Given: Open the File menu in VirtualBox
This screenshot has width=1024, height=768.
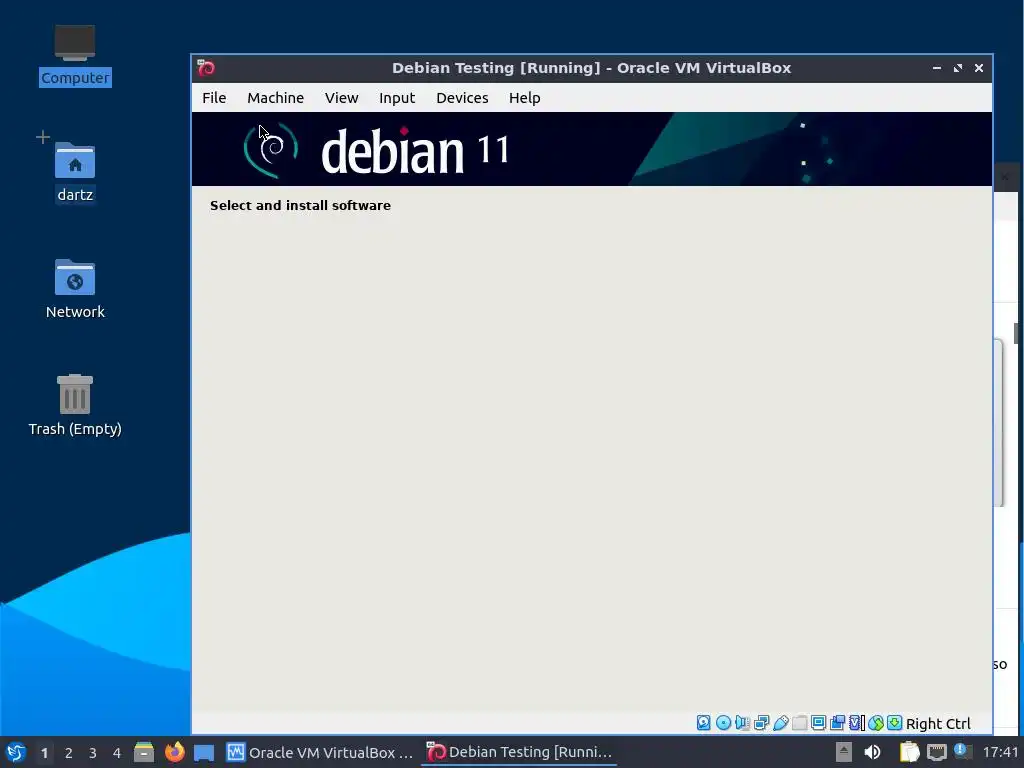Looking at the screenshot, I should (214, 98).
